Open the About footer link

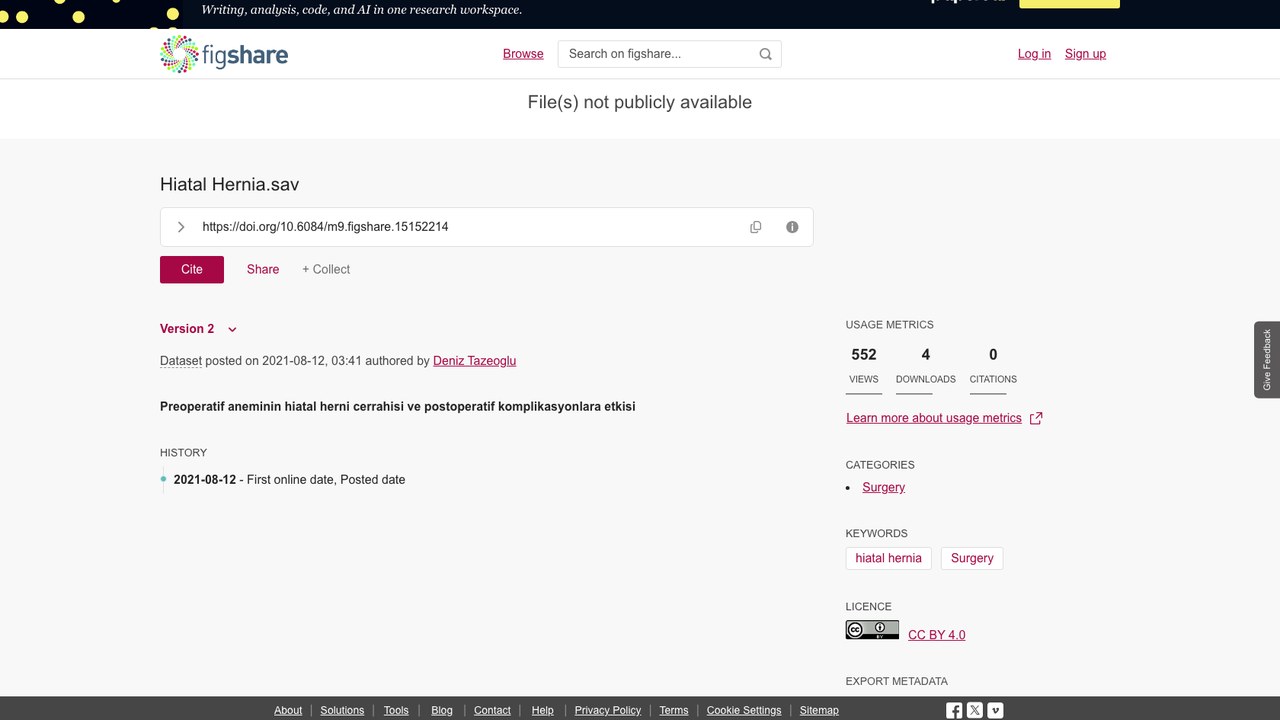coord(288,710)
